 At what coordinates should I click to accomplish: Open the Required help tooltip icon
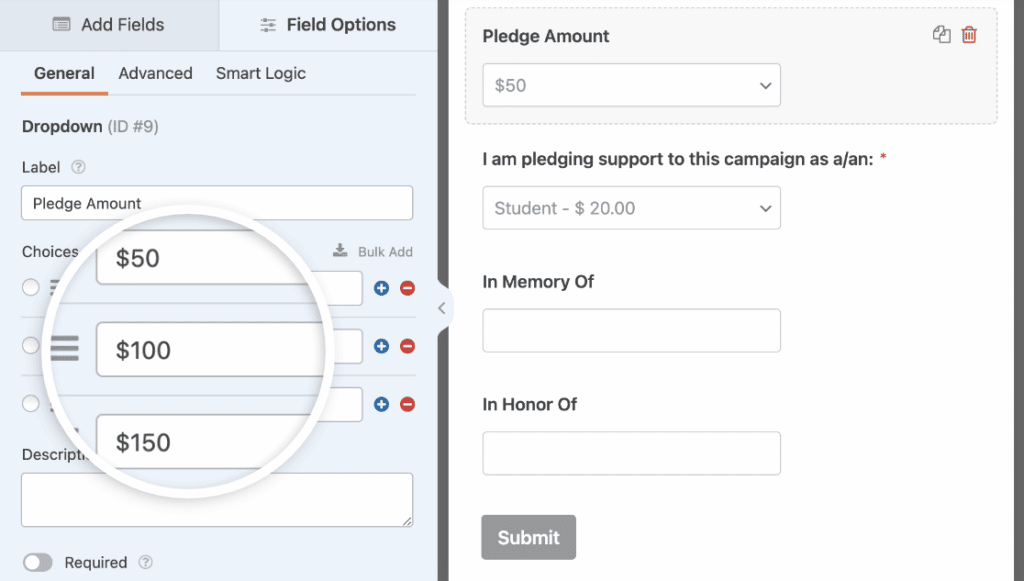(145, 563)
